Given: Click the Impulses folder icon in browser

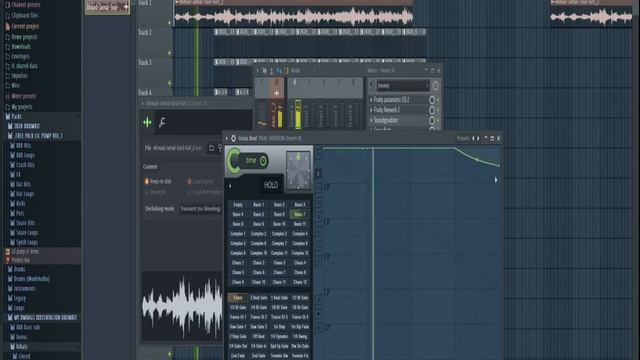Looking at the screenshot, I should tap(7, 76).
